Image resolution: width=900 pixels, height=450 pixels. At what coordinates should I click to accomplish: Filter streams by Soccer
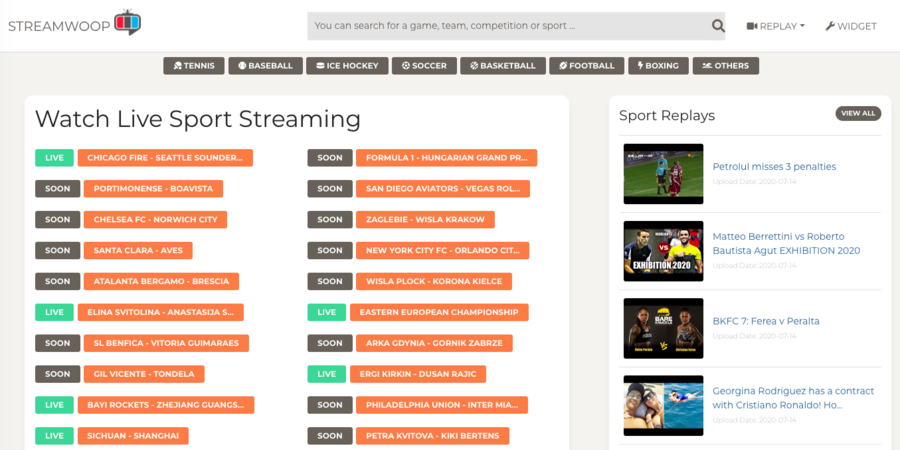[425, 65]
